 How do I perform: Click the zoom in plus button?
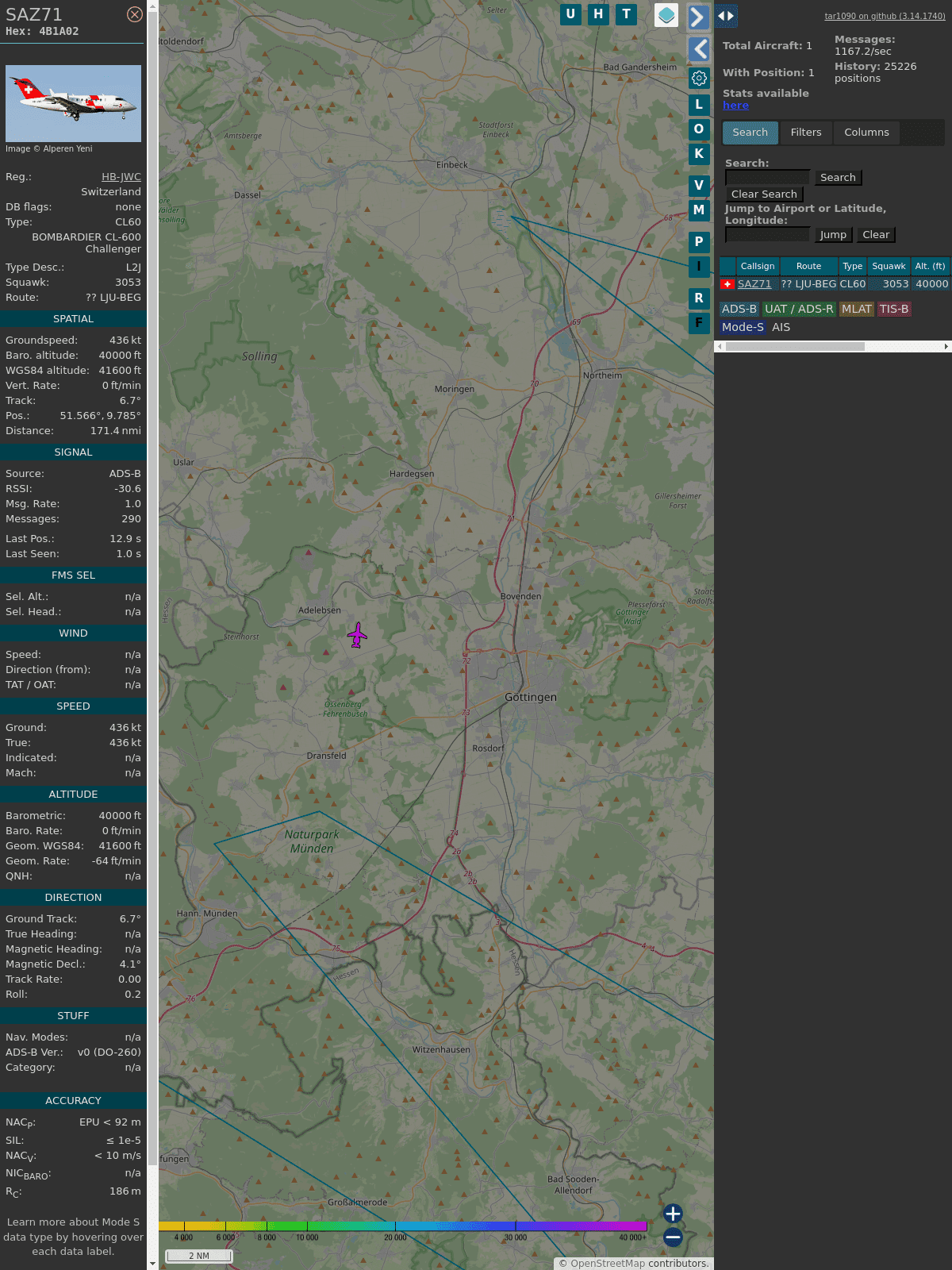click(x=673, y=1213)
